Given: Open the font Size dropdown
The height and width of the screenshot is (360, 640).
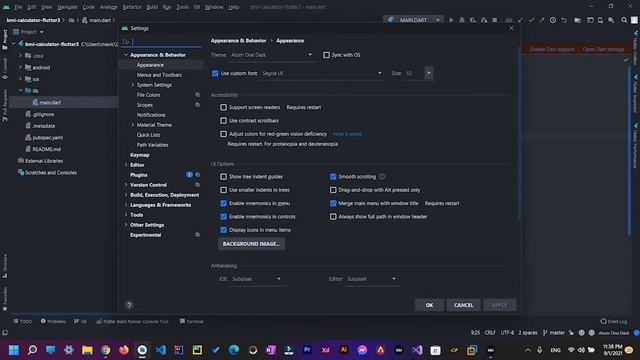Looking at the screenshot, I should [429, 73].
